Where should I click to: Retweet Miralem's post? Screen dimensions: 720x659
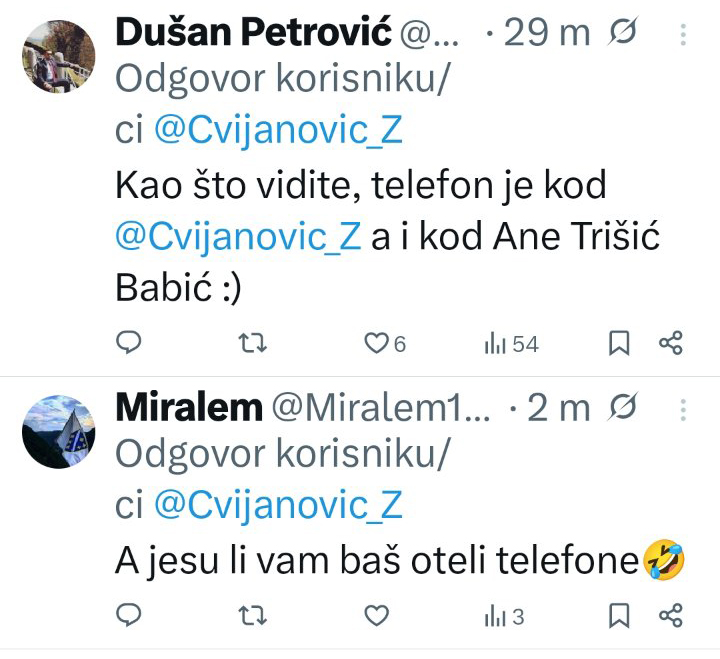pos(254,616)
